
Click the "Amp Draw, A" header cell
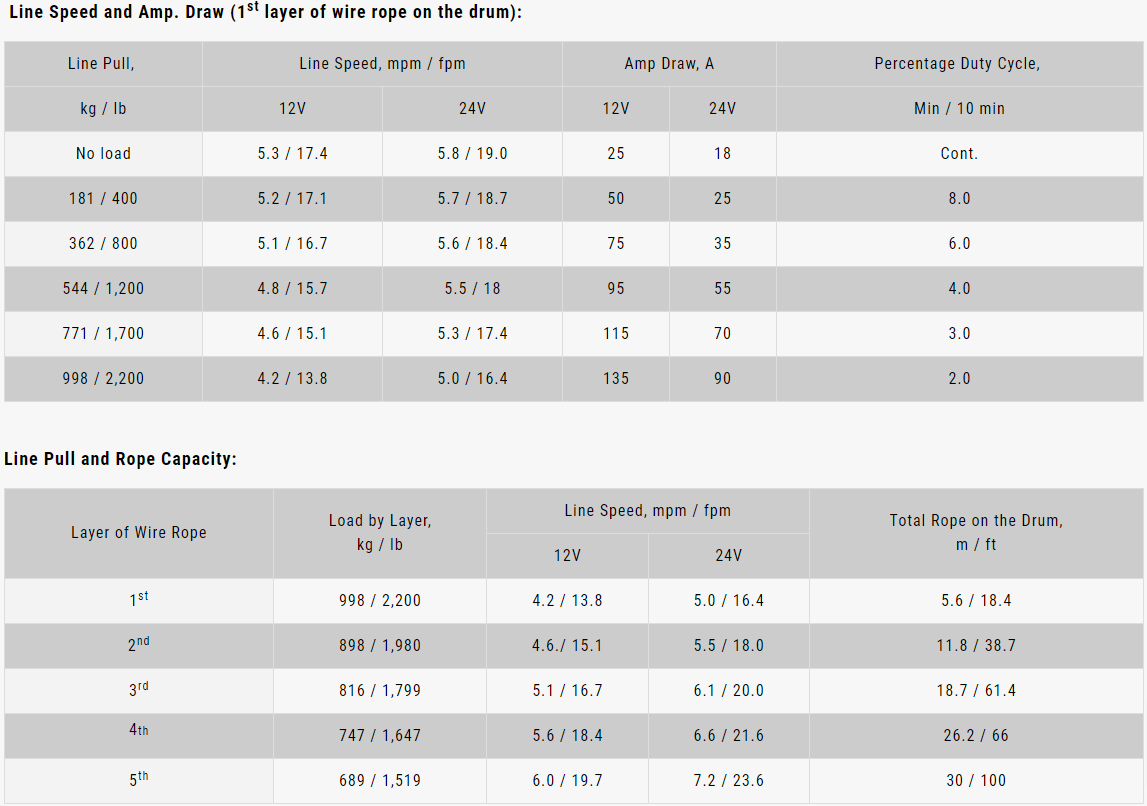coord(669,64)
